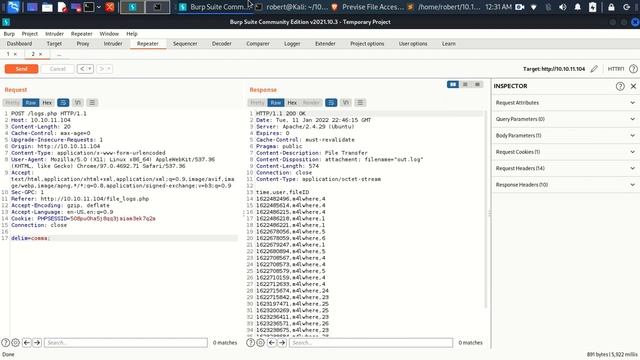This screenshot has height=360, width=640.
Task: Select Hex view in the Request pane
Action: click(47, 103)
